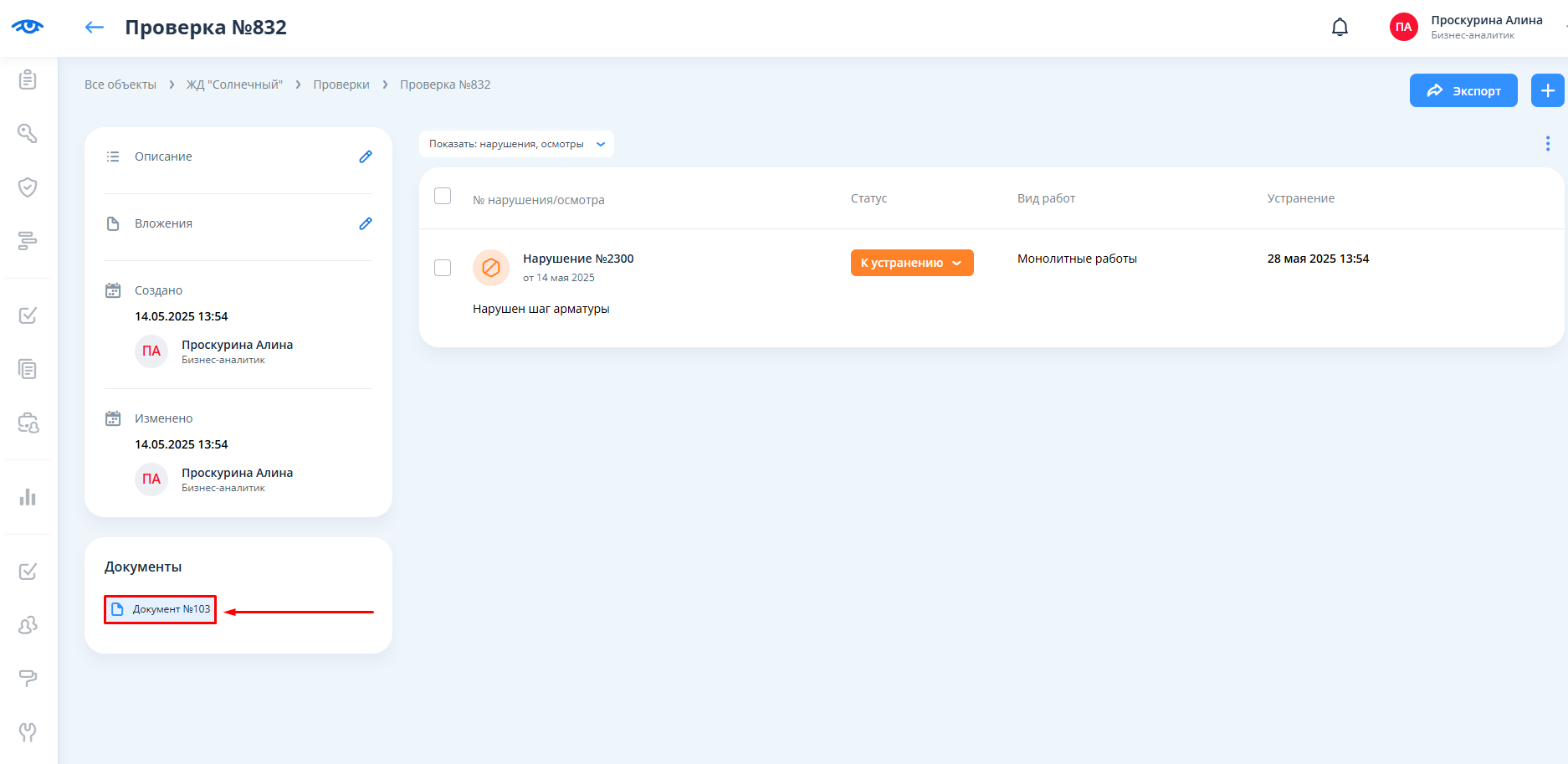Expand the Показать: нарушения, осмотры filter

pos(516,144)
